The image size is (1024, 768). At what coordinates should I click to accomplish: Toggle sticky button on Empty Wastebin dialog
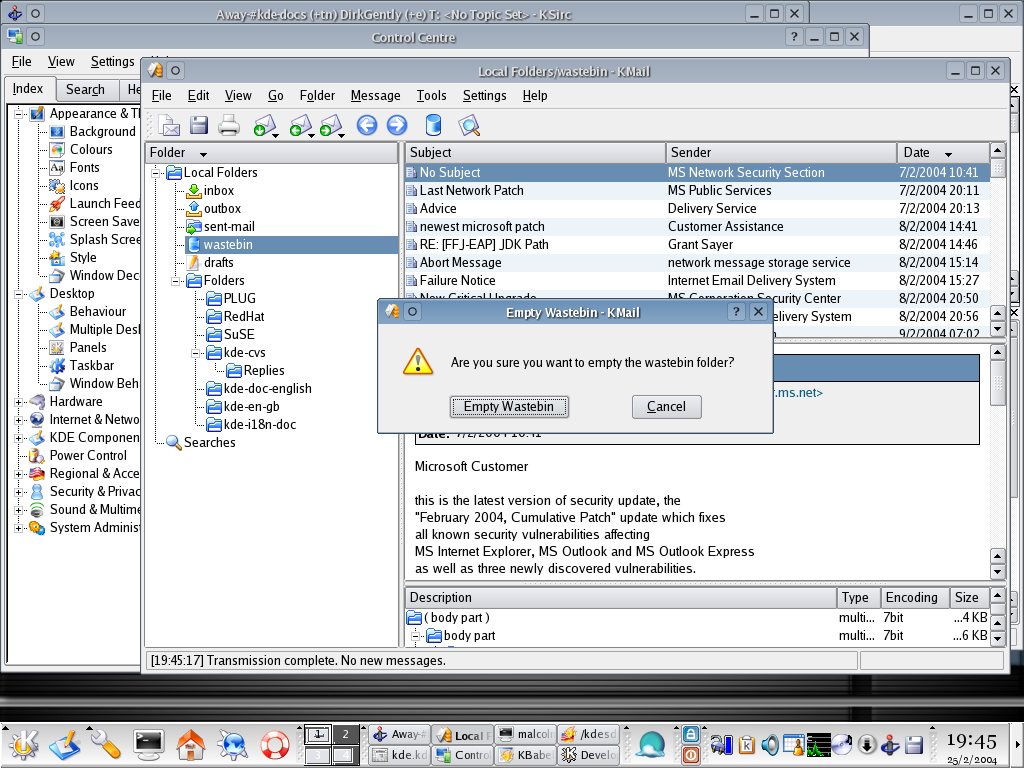coord(412,312)
